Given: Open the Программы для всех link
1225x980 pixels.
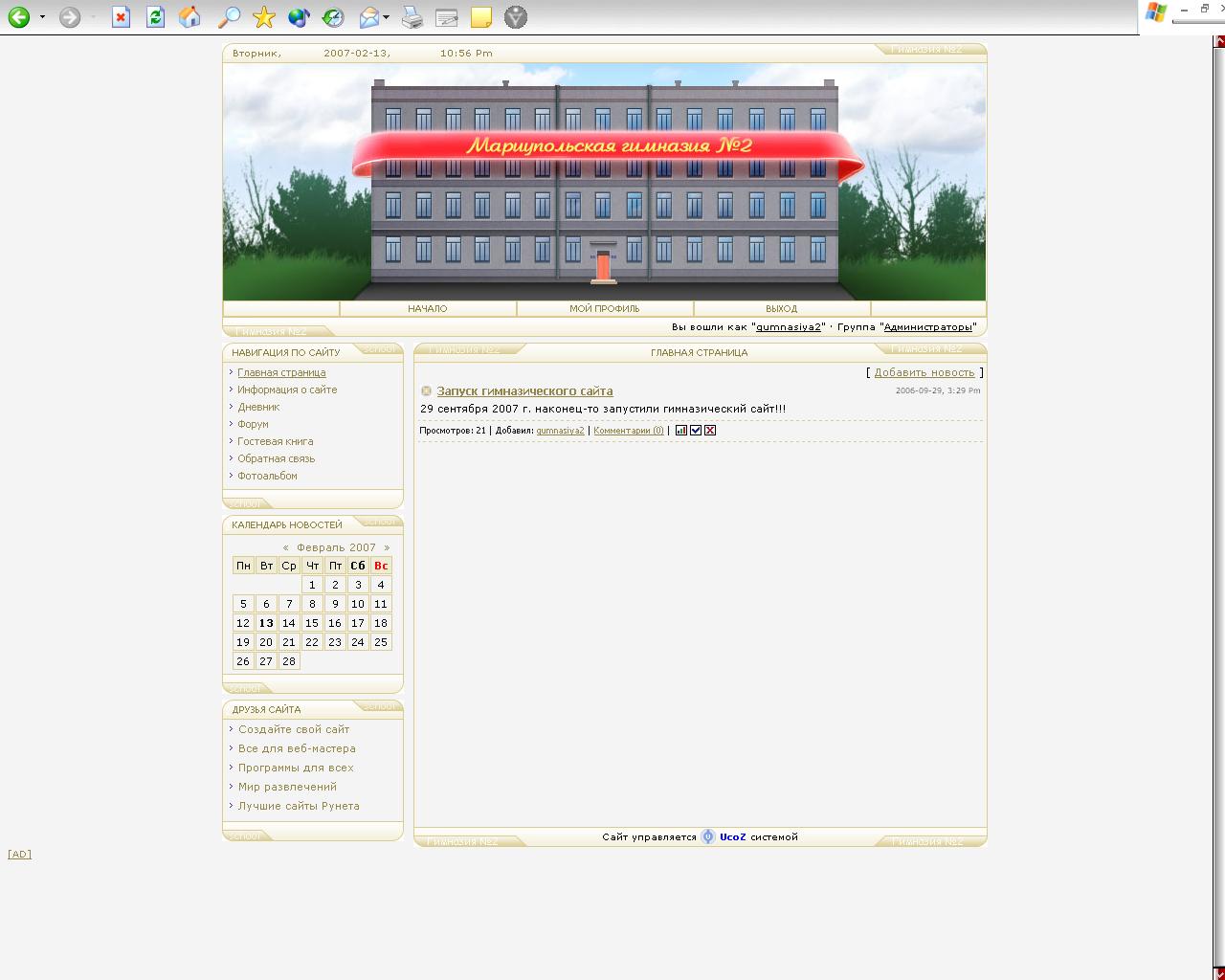Looking at the screenshot, I should point(296,768).
